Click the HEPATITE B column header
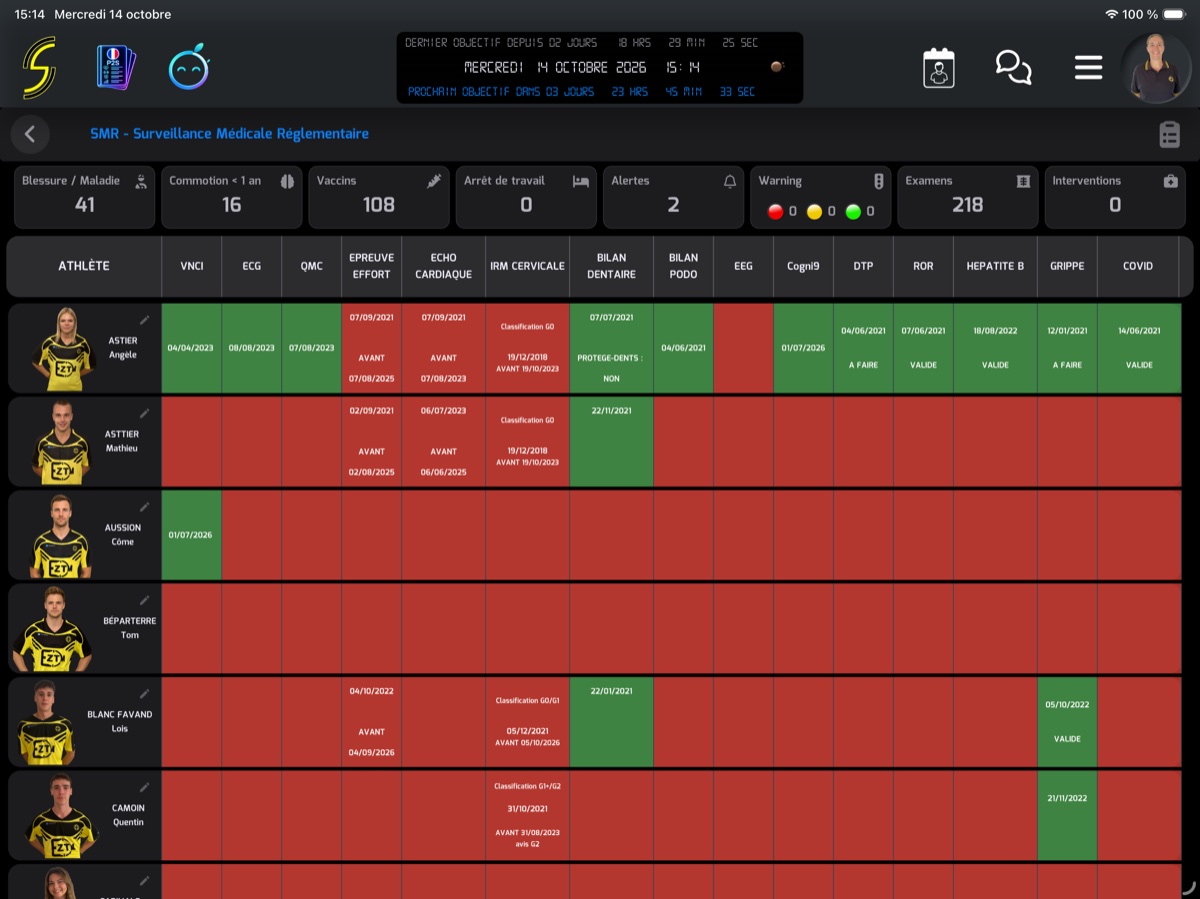 (x=995, y=266)
